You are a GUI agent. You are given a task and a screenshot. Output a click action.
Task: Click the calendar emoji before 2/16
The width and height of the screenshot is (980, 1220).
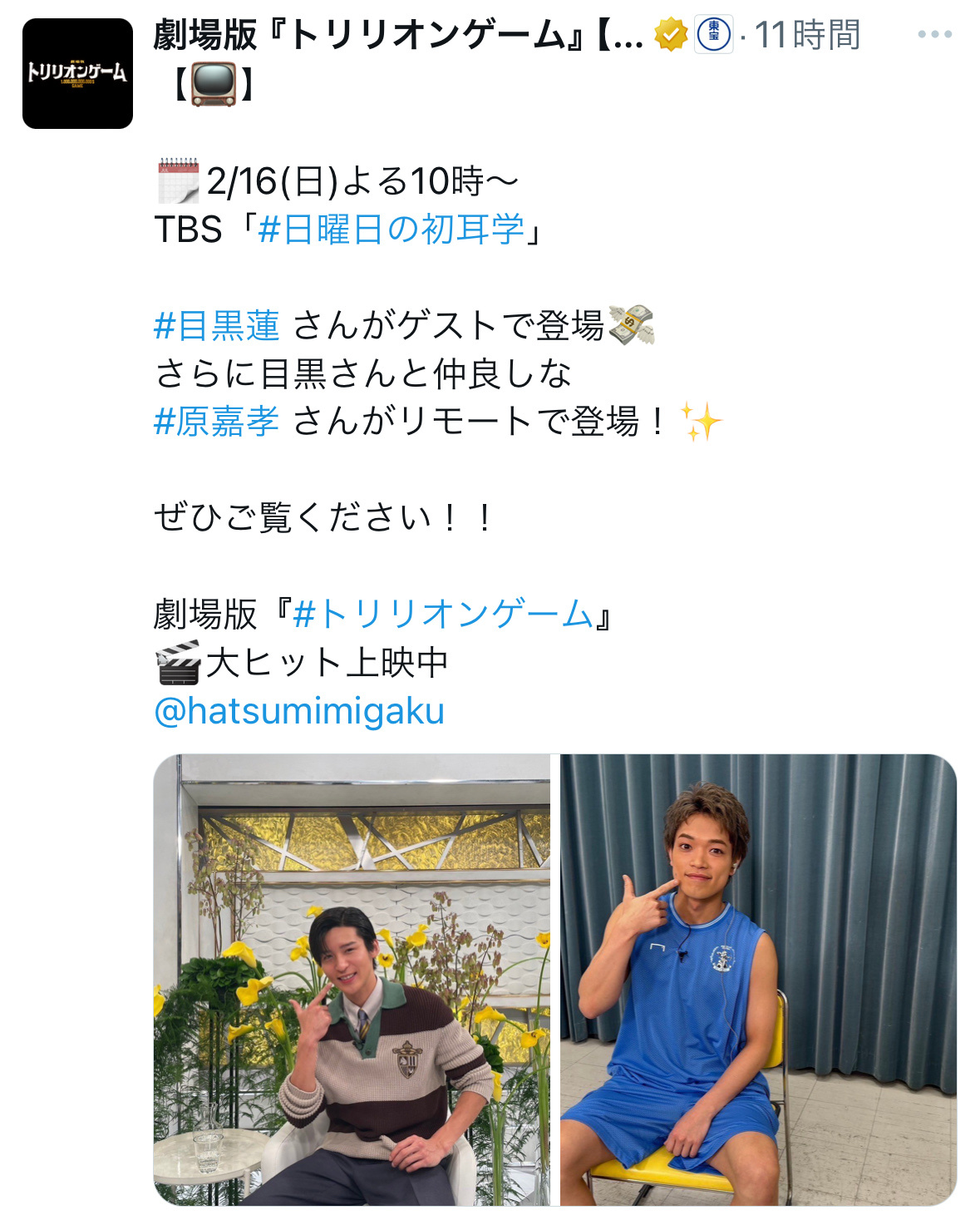click(x=178, y=180)
